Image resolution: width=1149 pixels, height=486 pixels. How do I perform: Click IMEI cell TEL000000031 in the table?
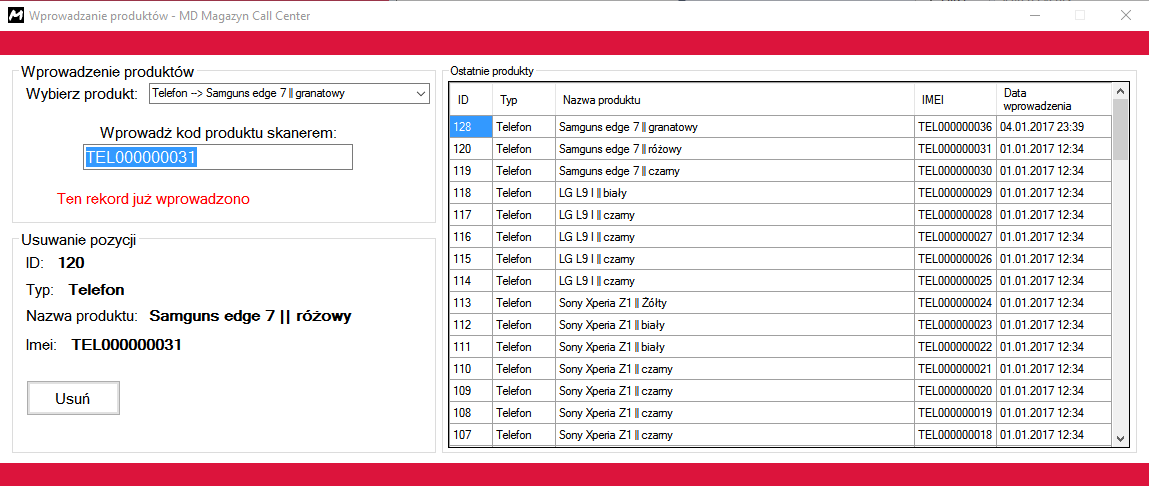(956, 149)
